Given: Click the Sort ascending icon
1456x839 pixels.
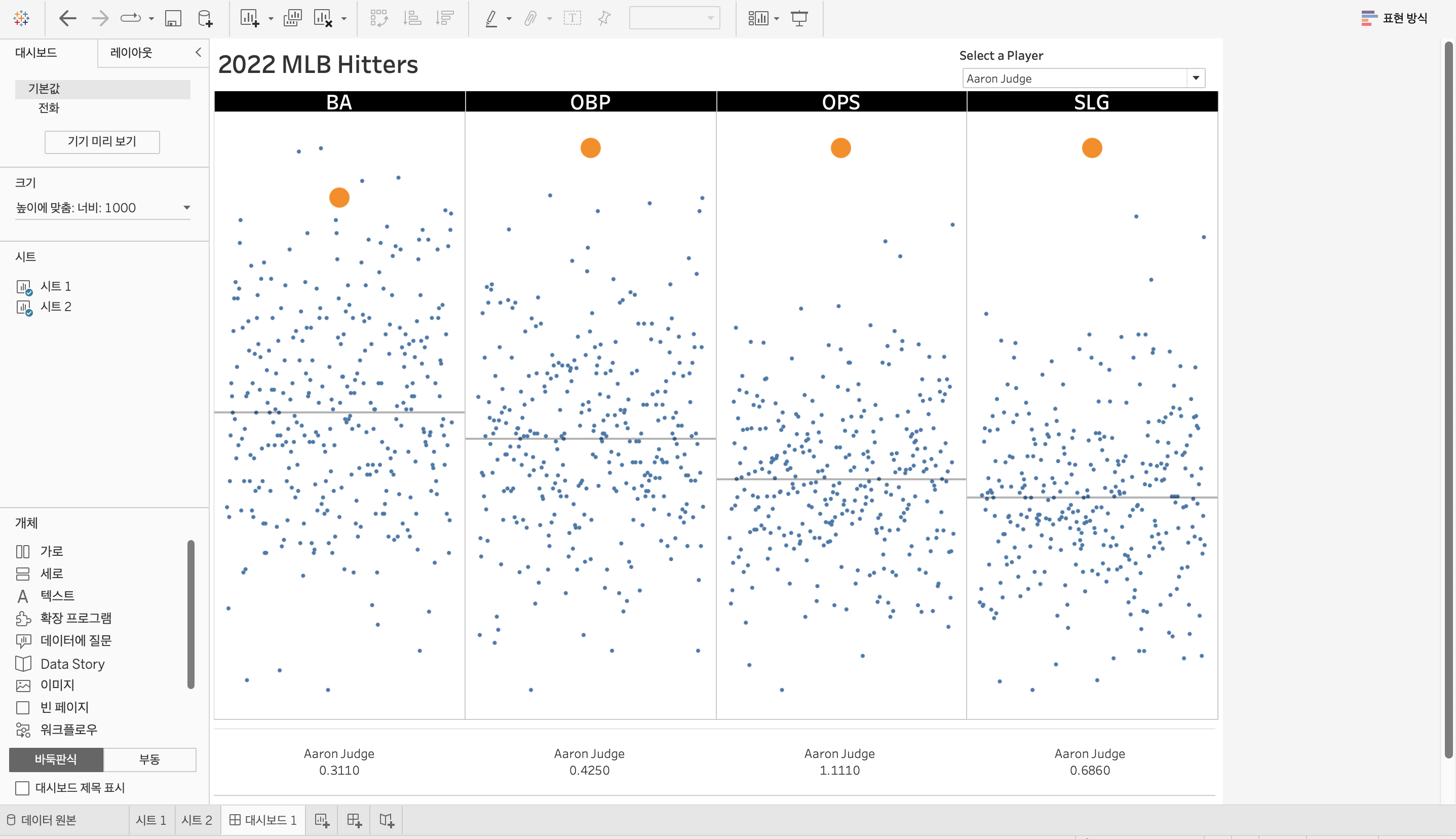Looking at the screenshot, I should (412, 18).
